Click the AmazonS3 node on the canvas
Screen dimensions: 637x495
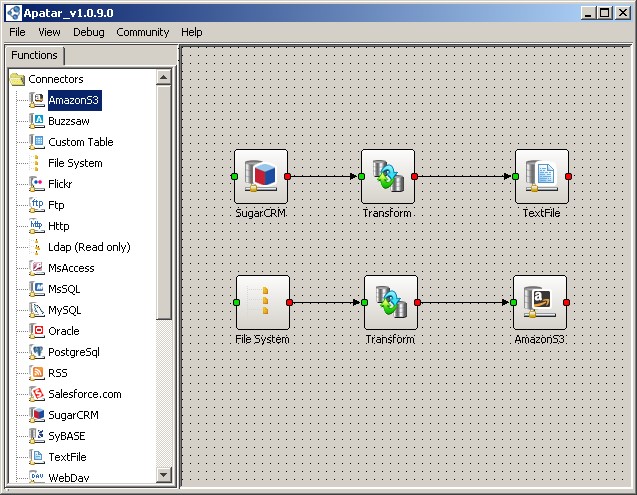(x=540, y=302)
